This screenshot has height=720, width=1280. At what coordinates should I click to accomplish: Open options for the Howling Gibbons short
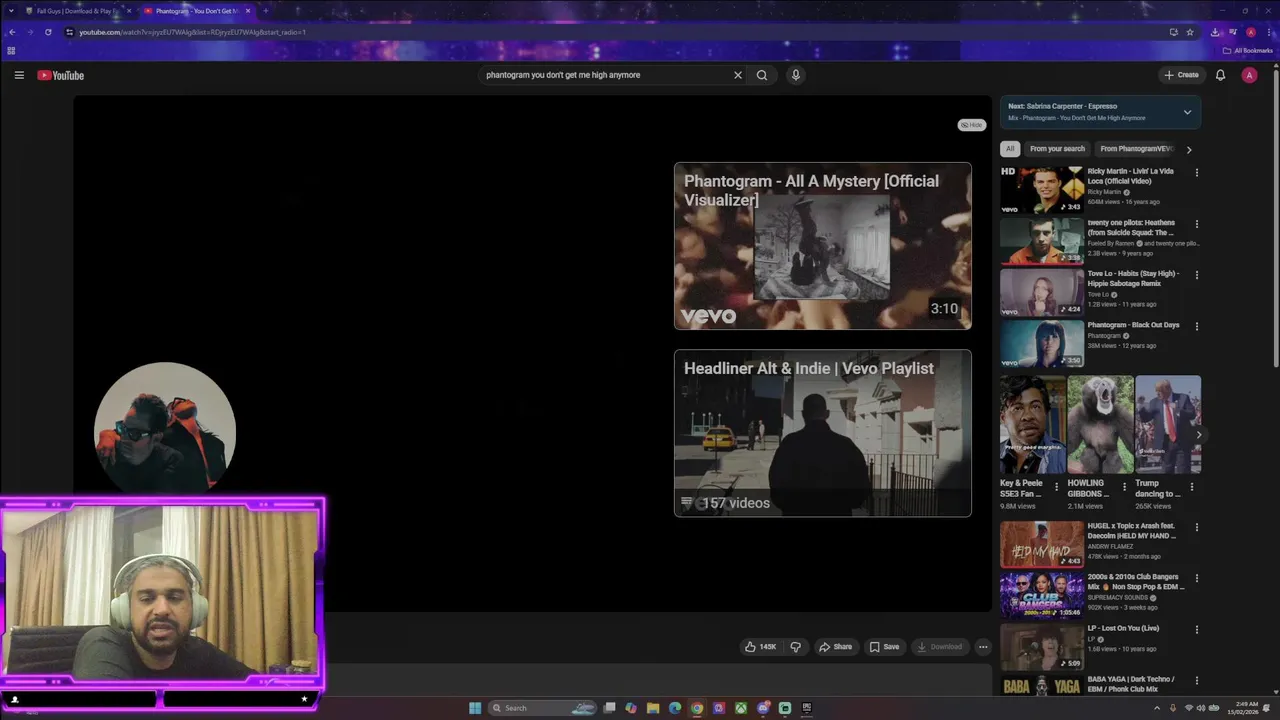[x=1124, y=487]
